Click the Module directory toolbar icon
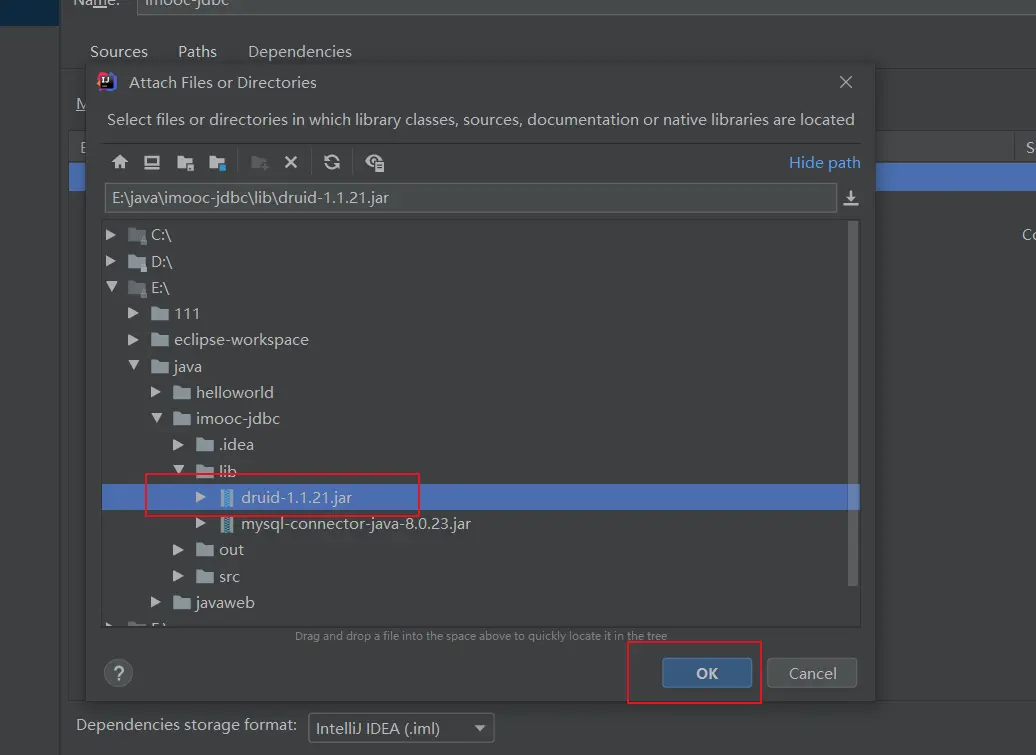The width and height of the screenshot is (1036, 755). tap(217, 162)
